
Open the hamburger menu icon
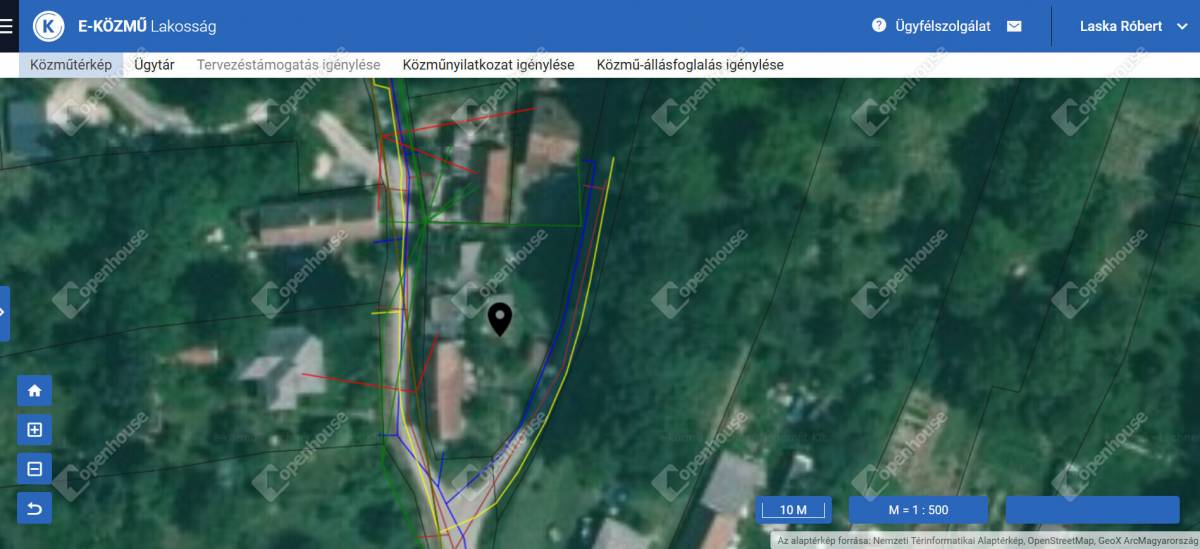[6, 26]
